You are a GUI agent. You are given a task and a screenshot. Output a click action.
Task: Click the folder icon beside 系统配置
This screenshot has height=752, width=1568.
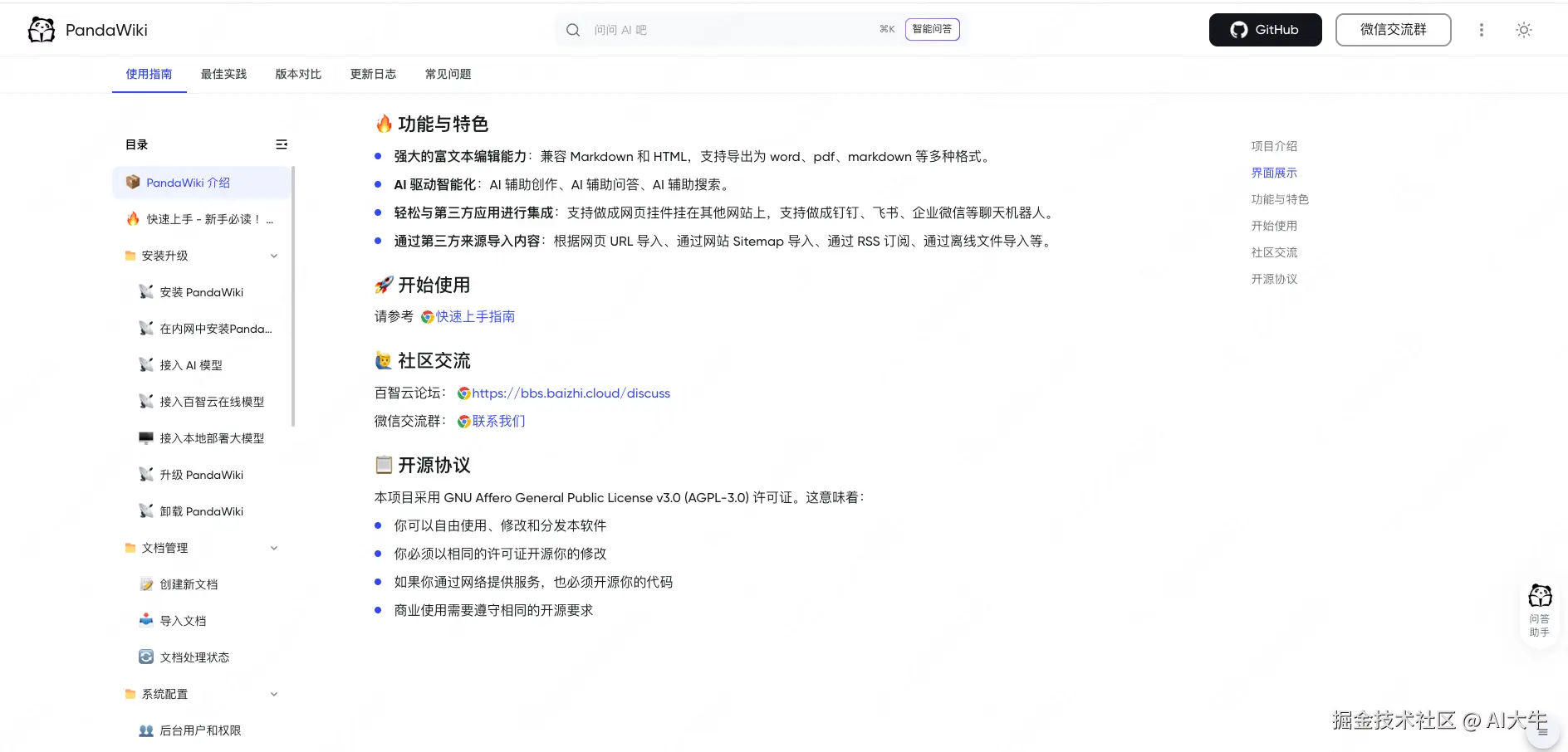pos(130,694)
